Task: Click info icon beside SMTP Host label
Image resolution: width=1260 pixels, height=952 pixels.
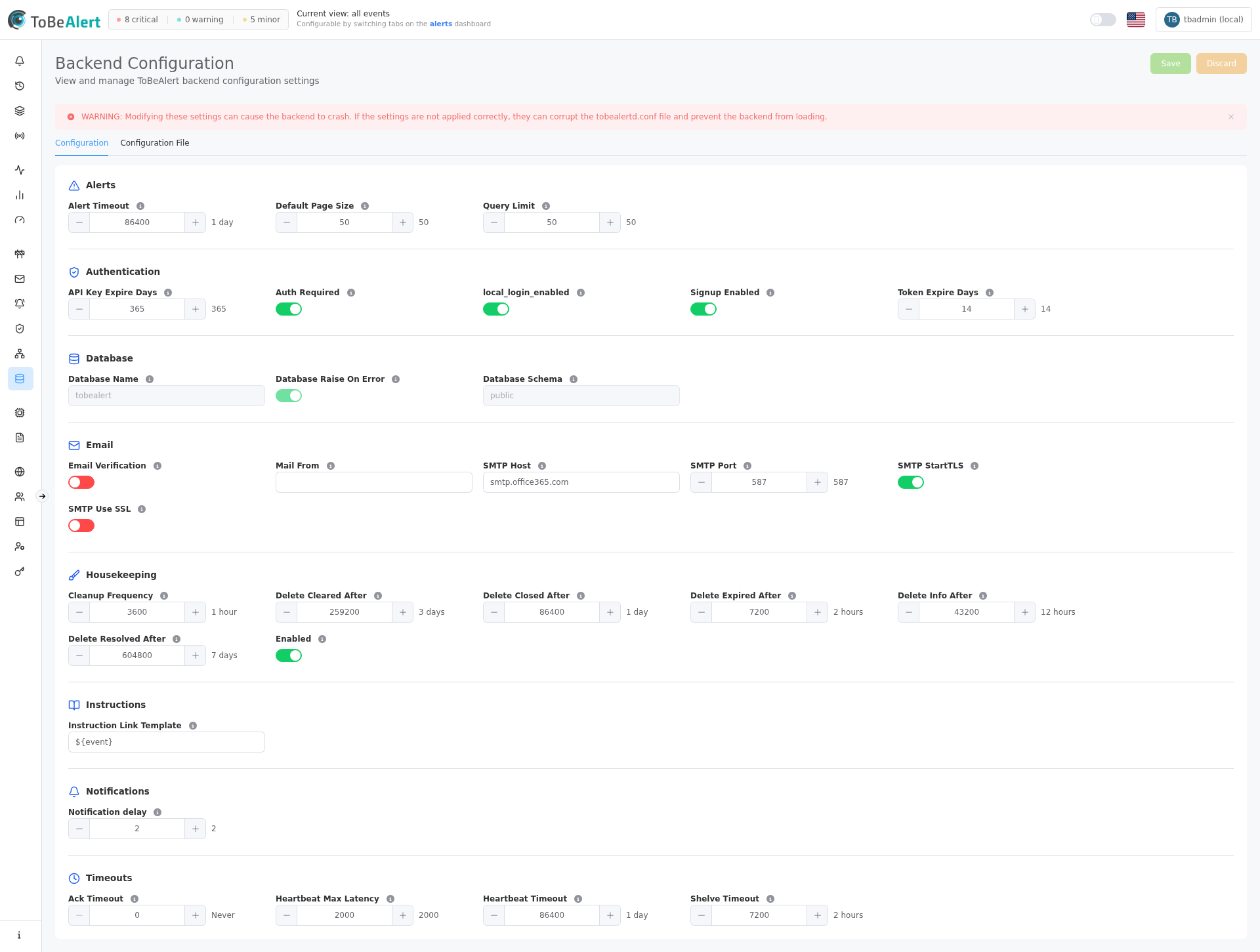Action: coord(542,466)
